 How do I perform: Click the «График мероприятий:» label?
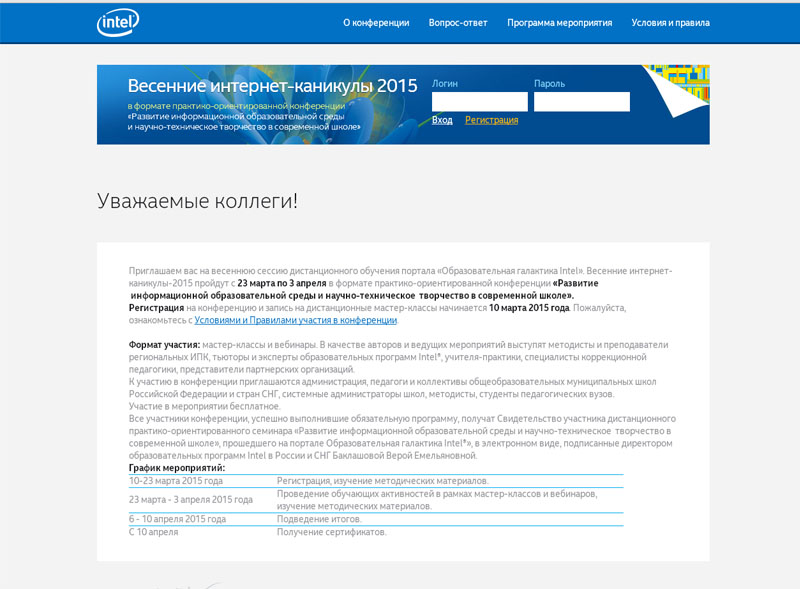tap(177, 468)
